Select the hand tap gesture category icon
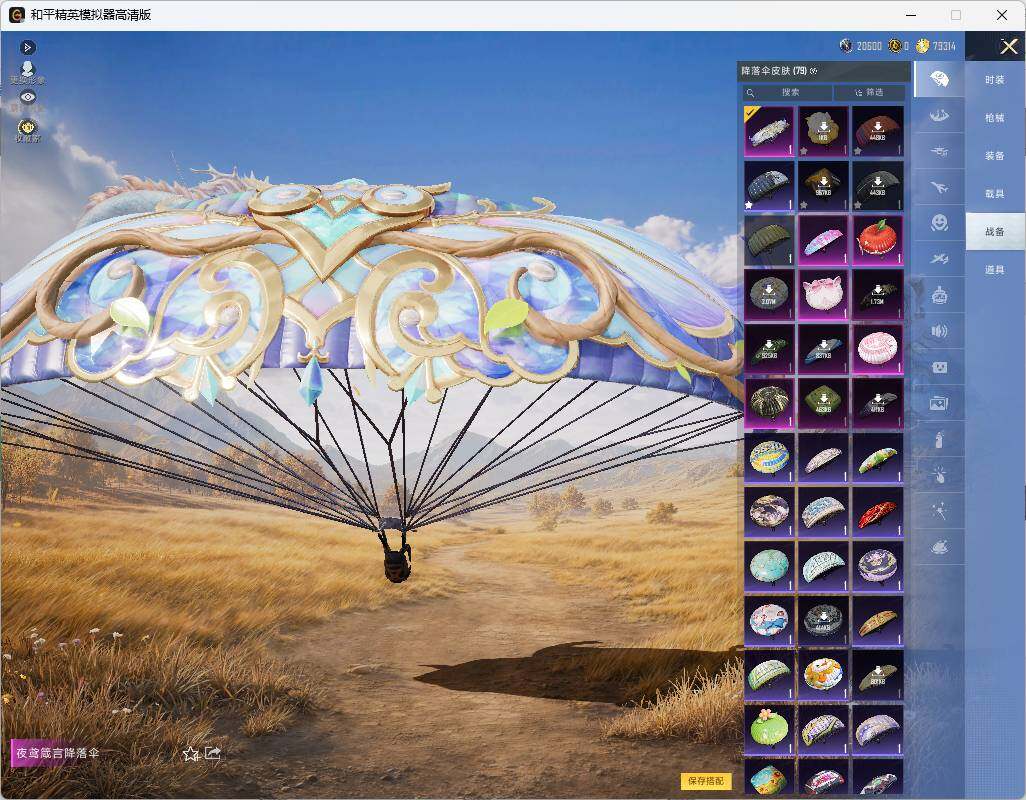This screenshot has width=1026, height=800. [939, 476]
